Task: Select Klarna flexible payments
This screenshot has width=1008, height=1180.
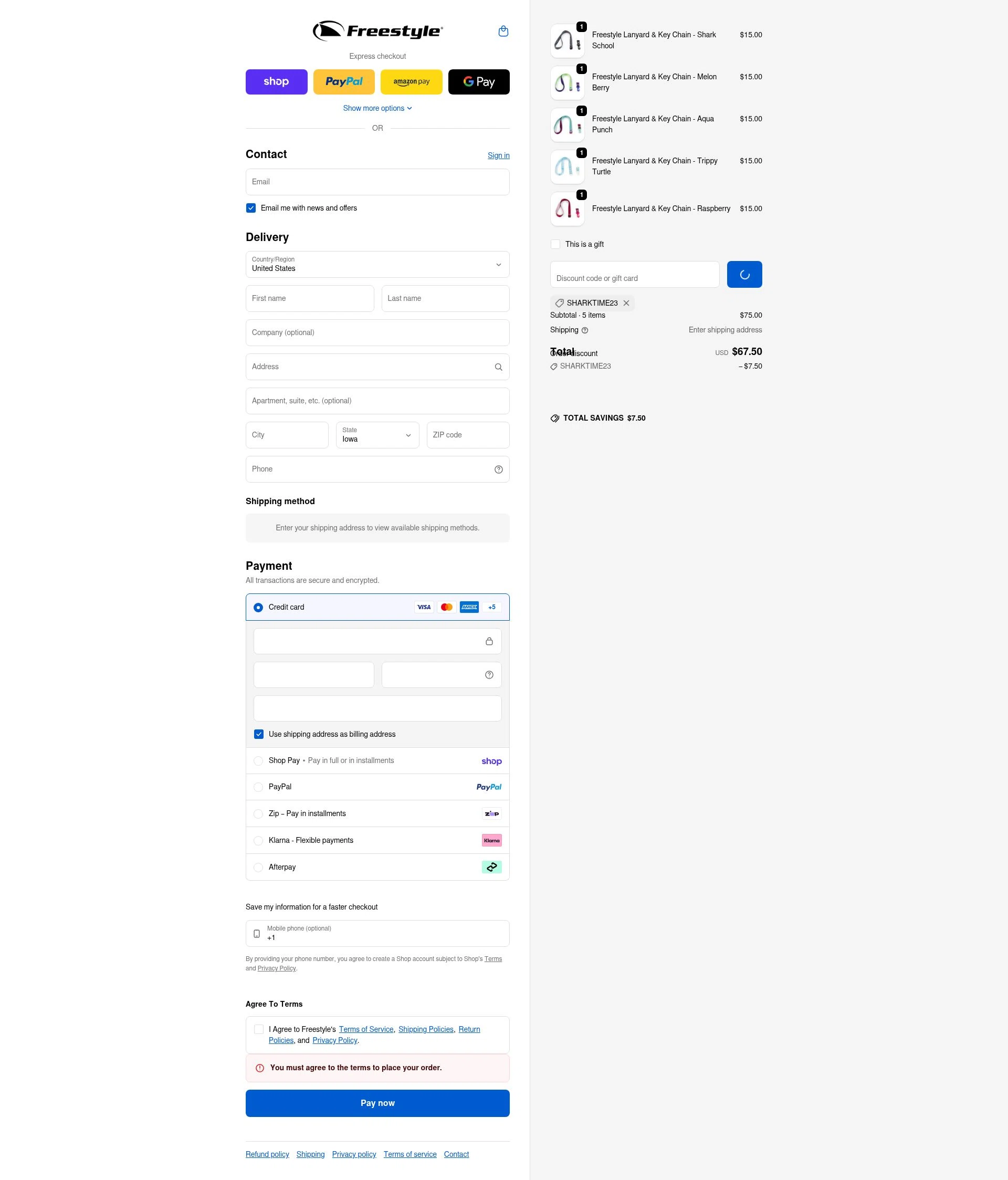Action: click(x=258, y=840)
